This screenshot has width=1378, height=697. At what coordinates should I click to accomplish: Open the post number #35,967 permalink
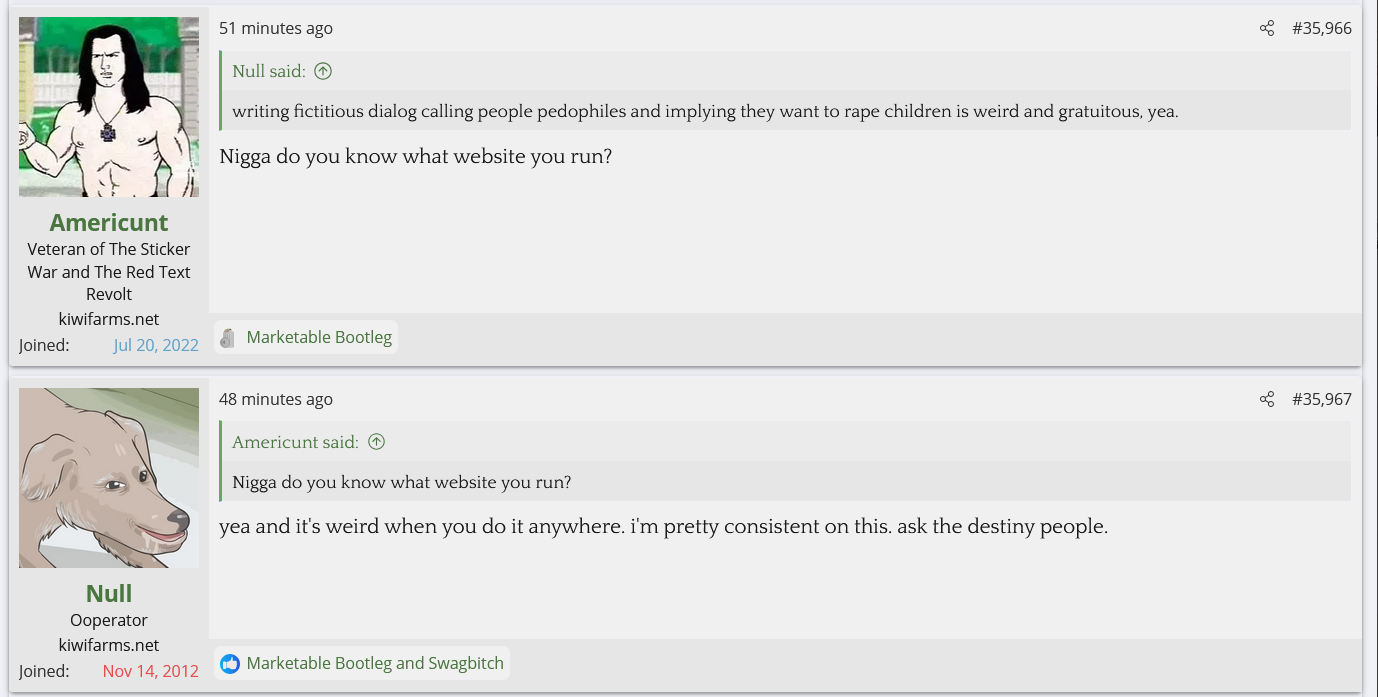[x=1321, y=399]
